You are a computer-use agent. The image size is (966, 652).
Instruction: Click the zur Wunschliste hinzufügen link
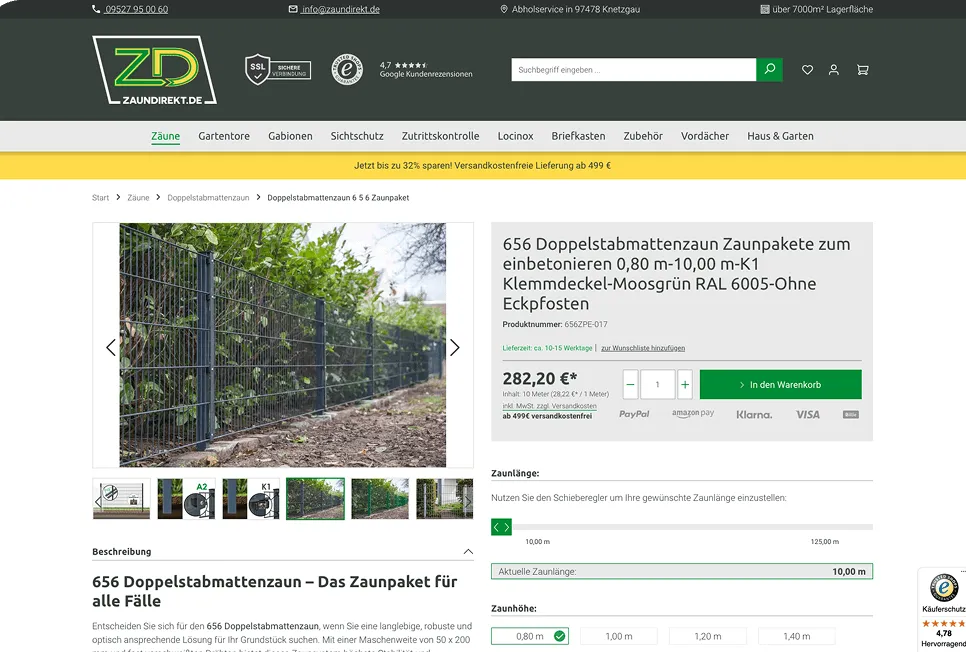pos(643,348)
